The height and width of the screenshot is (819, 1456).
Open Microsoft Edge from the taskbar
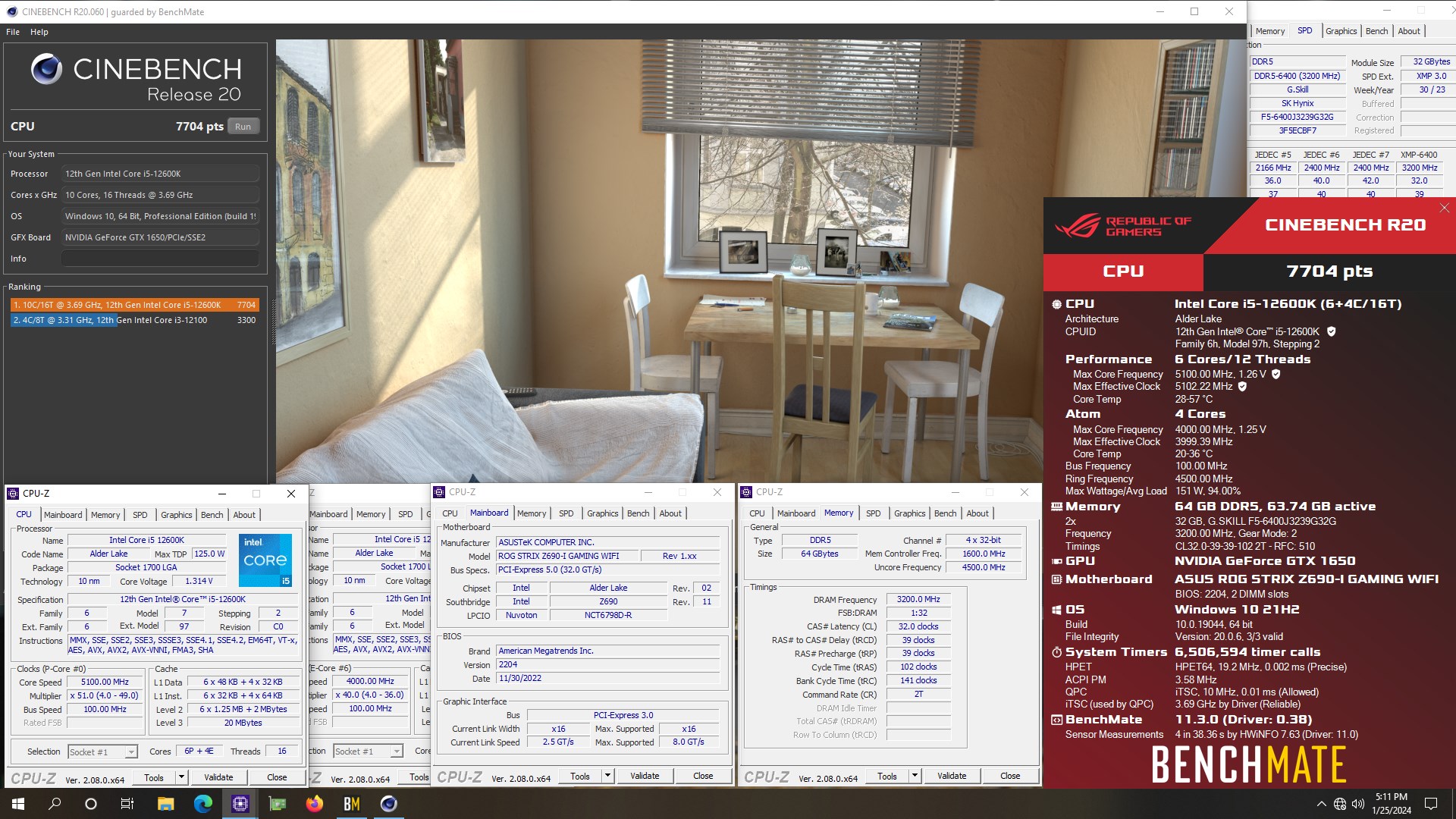202,804
